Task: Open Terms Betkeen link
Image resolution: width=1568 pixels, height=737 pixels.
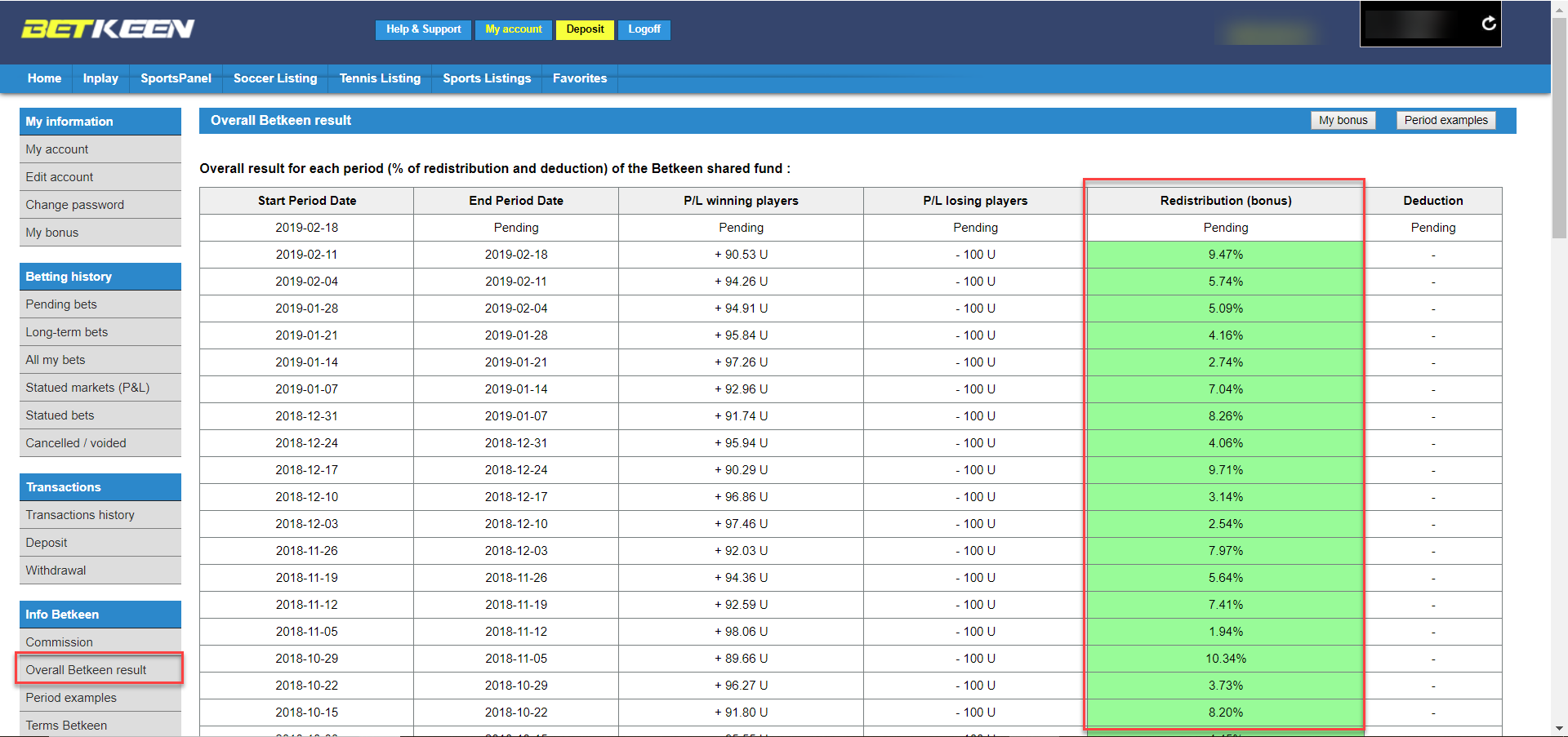Action: (100, 726)
